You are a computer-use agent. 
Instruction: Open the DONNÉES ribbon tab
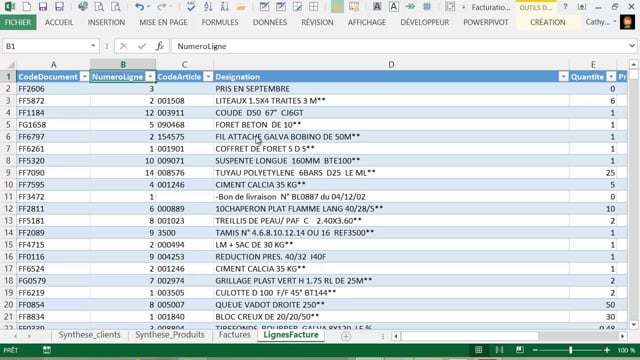(270, 22)
